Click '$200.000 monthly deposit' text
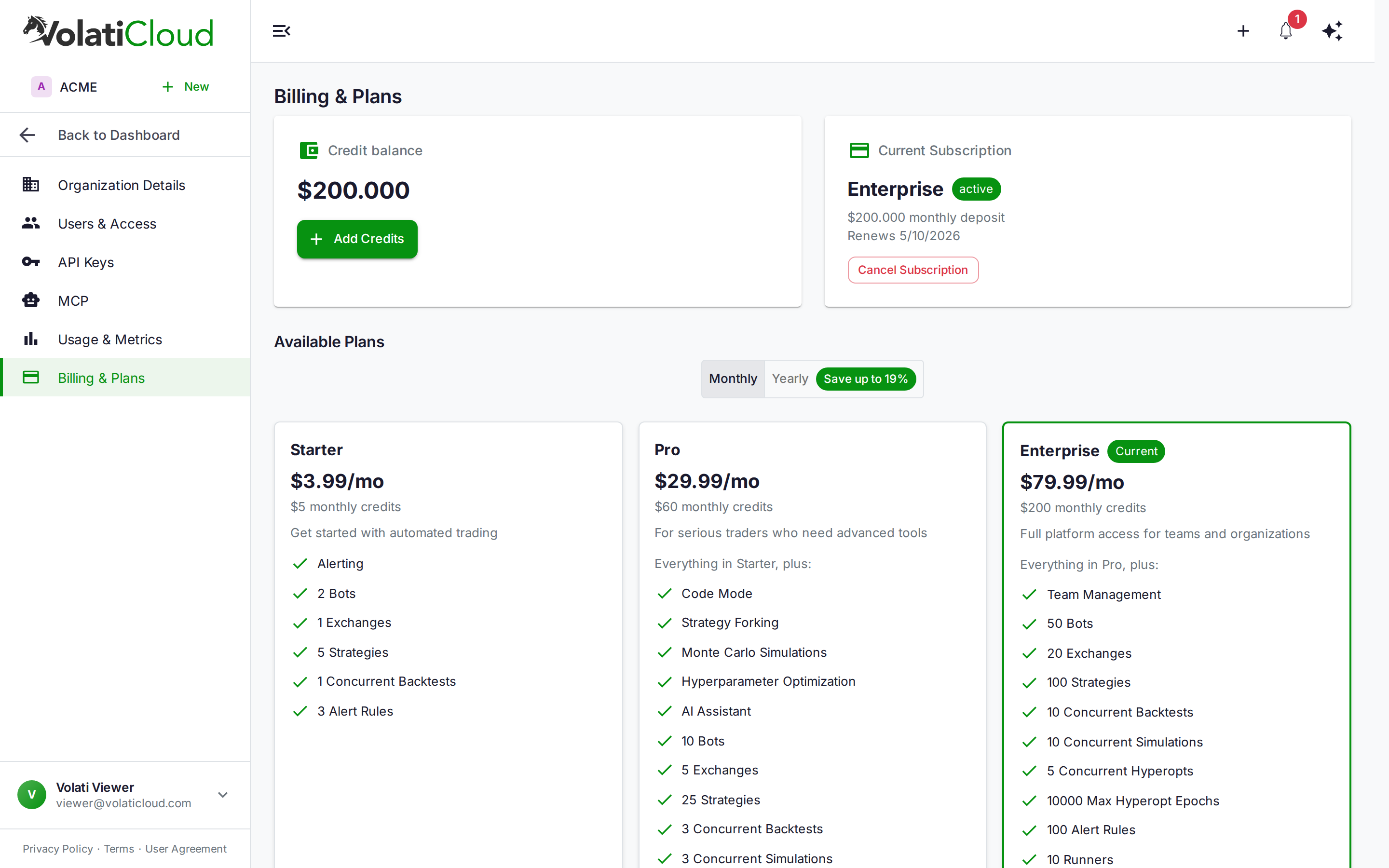1389x868 pixels. click(926, 217)
